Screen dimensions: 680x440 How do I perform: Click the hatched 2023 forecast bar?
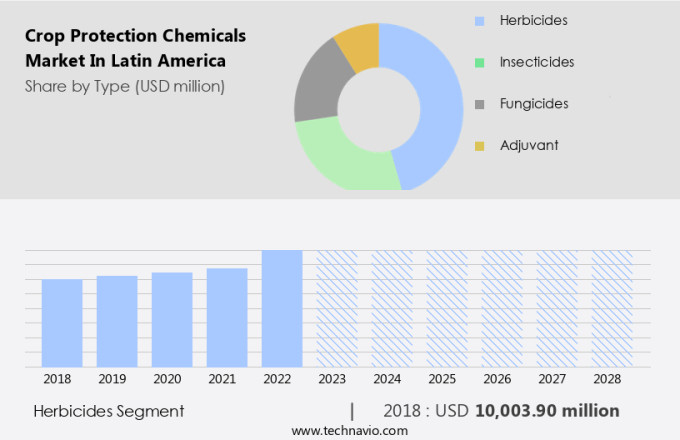tap(337, 308)
